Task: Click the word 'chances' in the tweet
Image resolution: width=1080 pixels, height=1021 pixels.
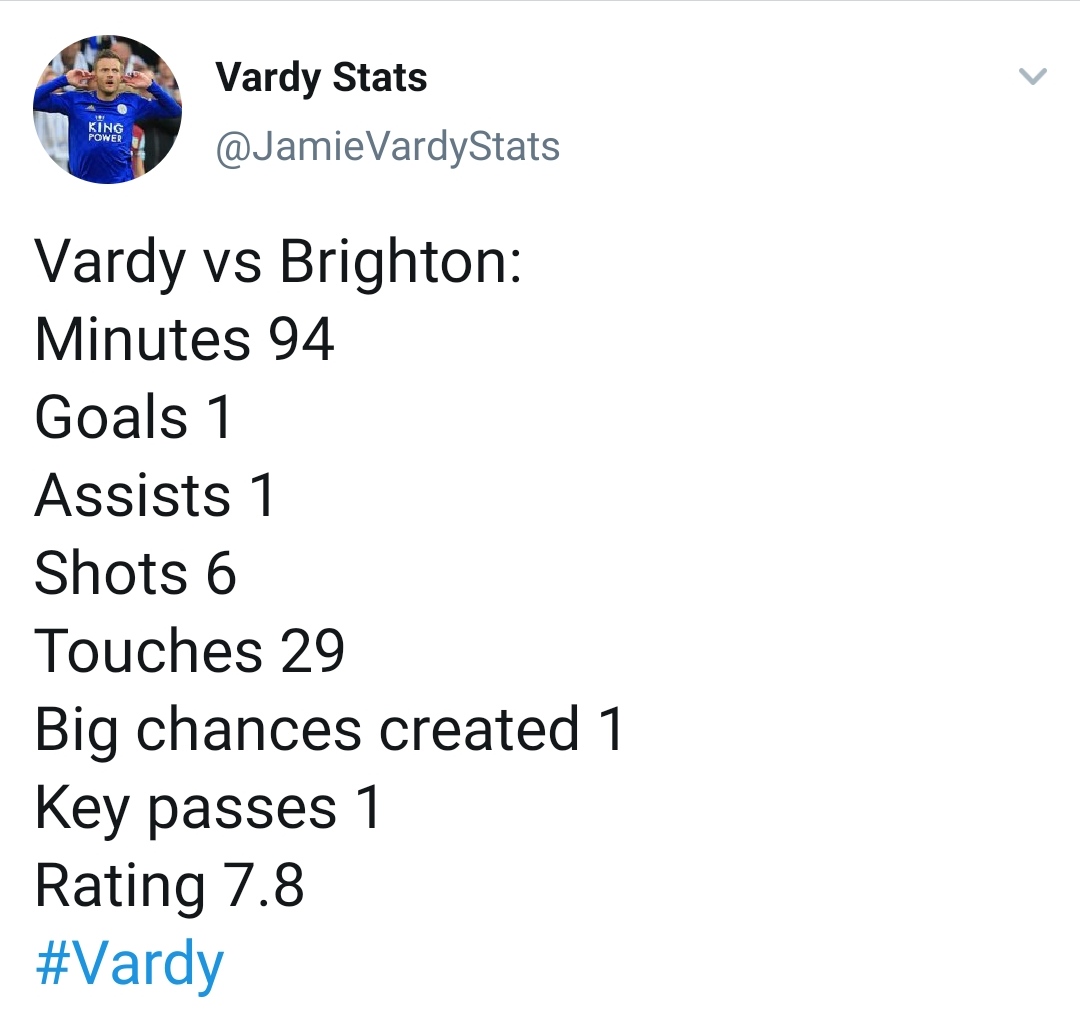Action: [x=249, y=729]
